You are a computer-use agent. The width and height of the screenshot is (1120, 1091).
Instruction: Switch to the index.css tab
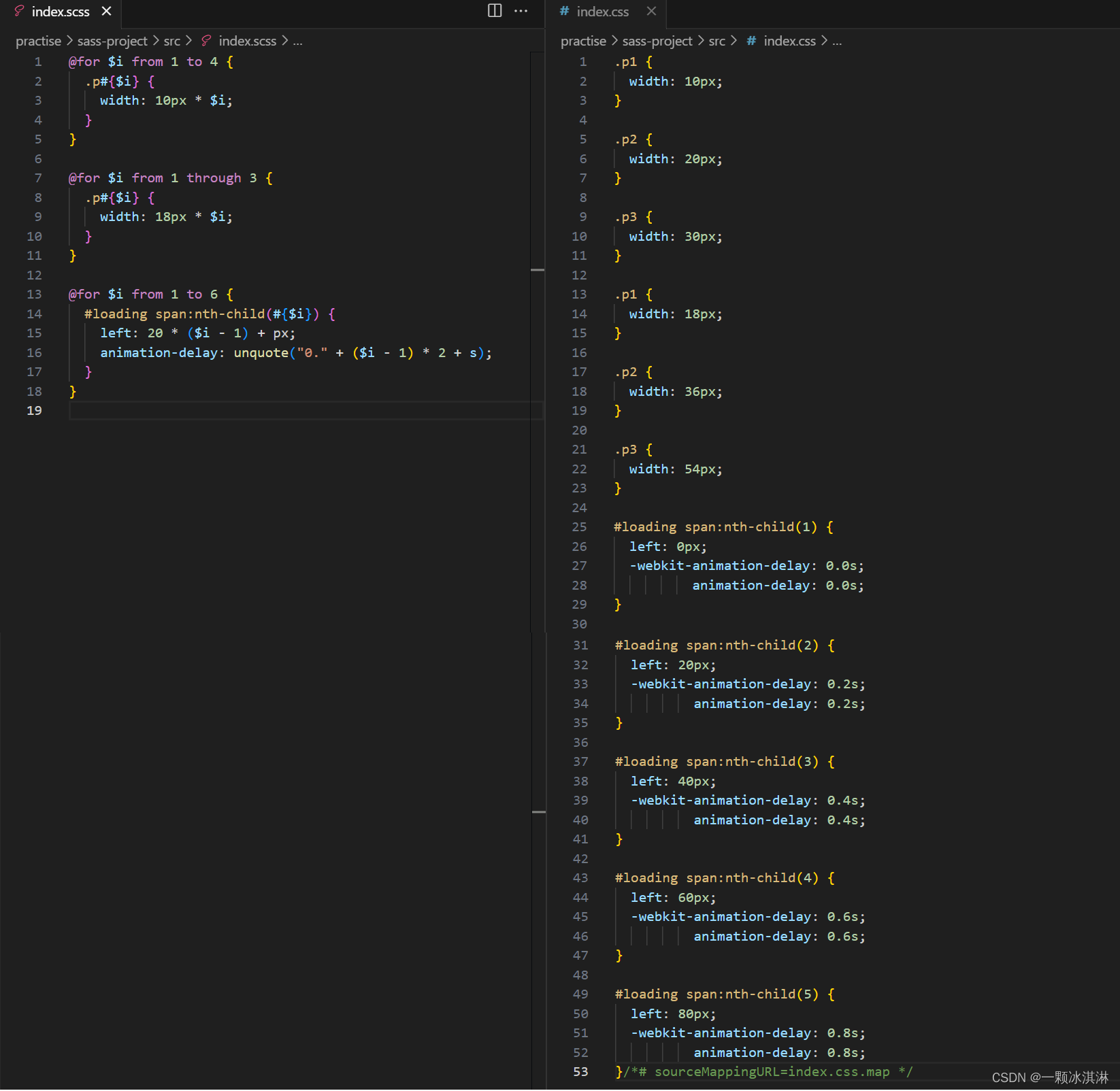602,12
